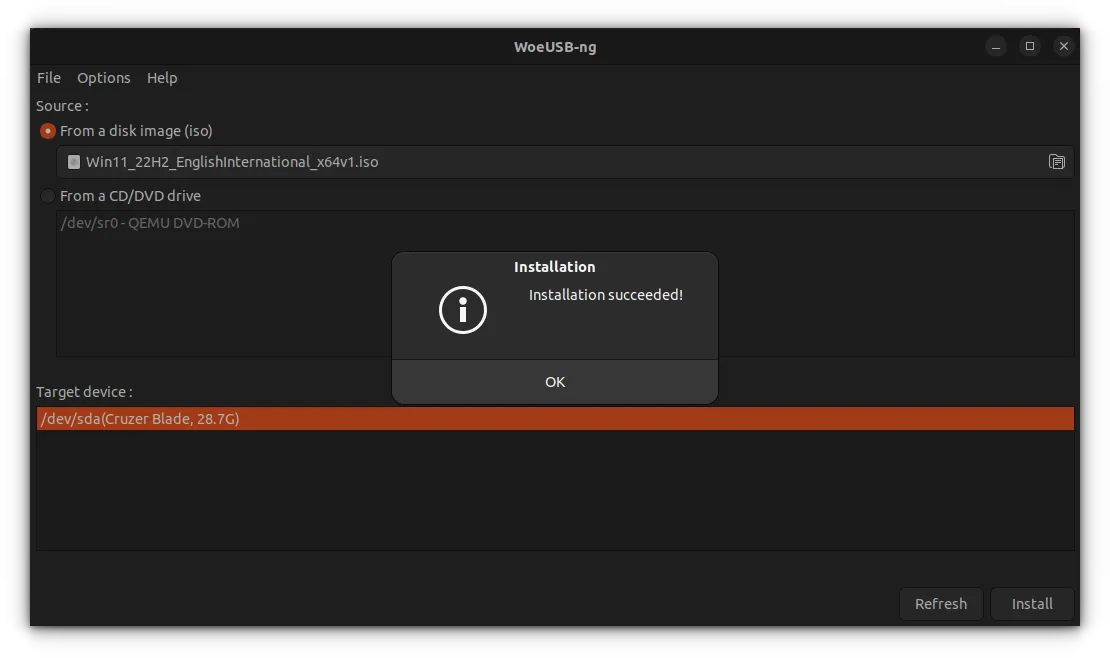1110x658 pixels.
Task: Open the Options menu
Action: [x=103, y=78]
